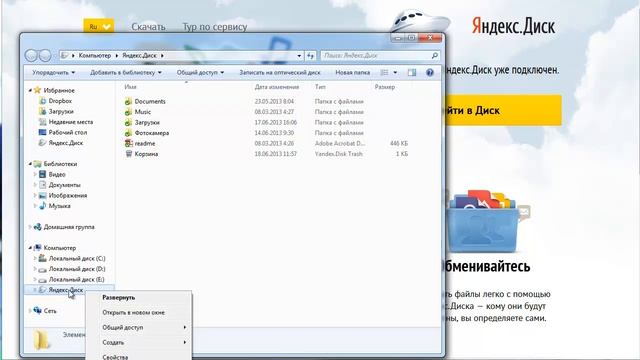Sort by Дата изменения column header
The image size is (640, 360).
(x=277, y=87)
